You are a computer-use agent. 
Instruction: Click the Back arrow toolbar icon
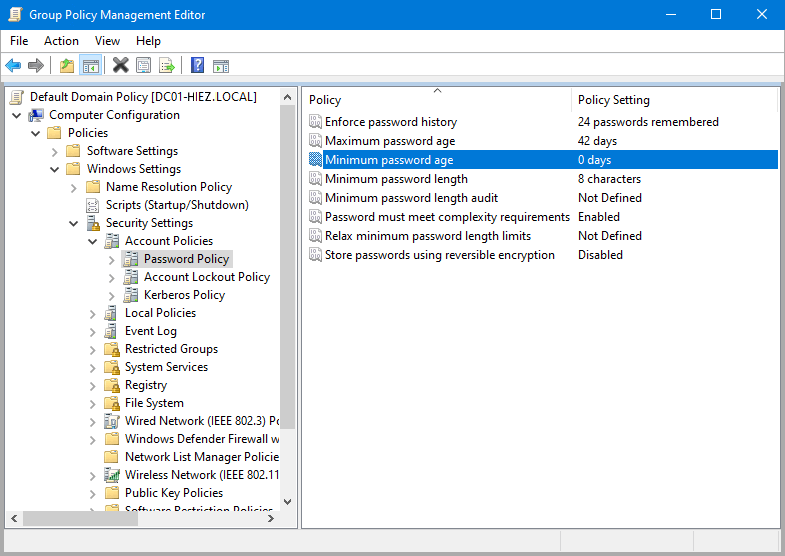(13, 66)
